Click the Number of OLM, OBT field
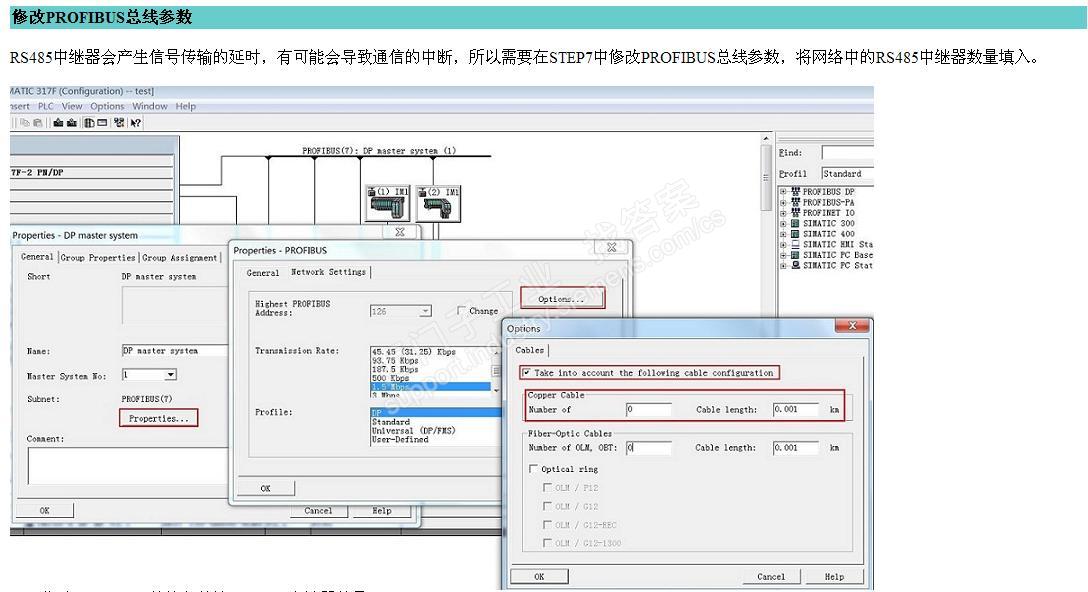This screenshot has width=1088, height=592. click(649, 448)
